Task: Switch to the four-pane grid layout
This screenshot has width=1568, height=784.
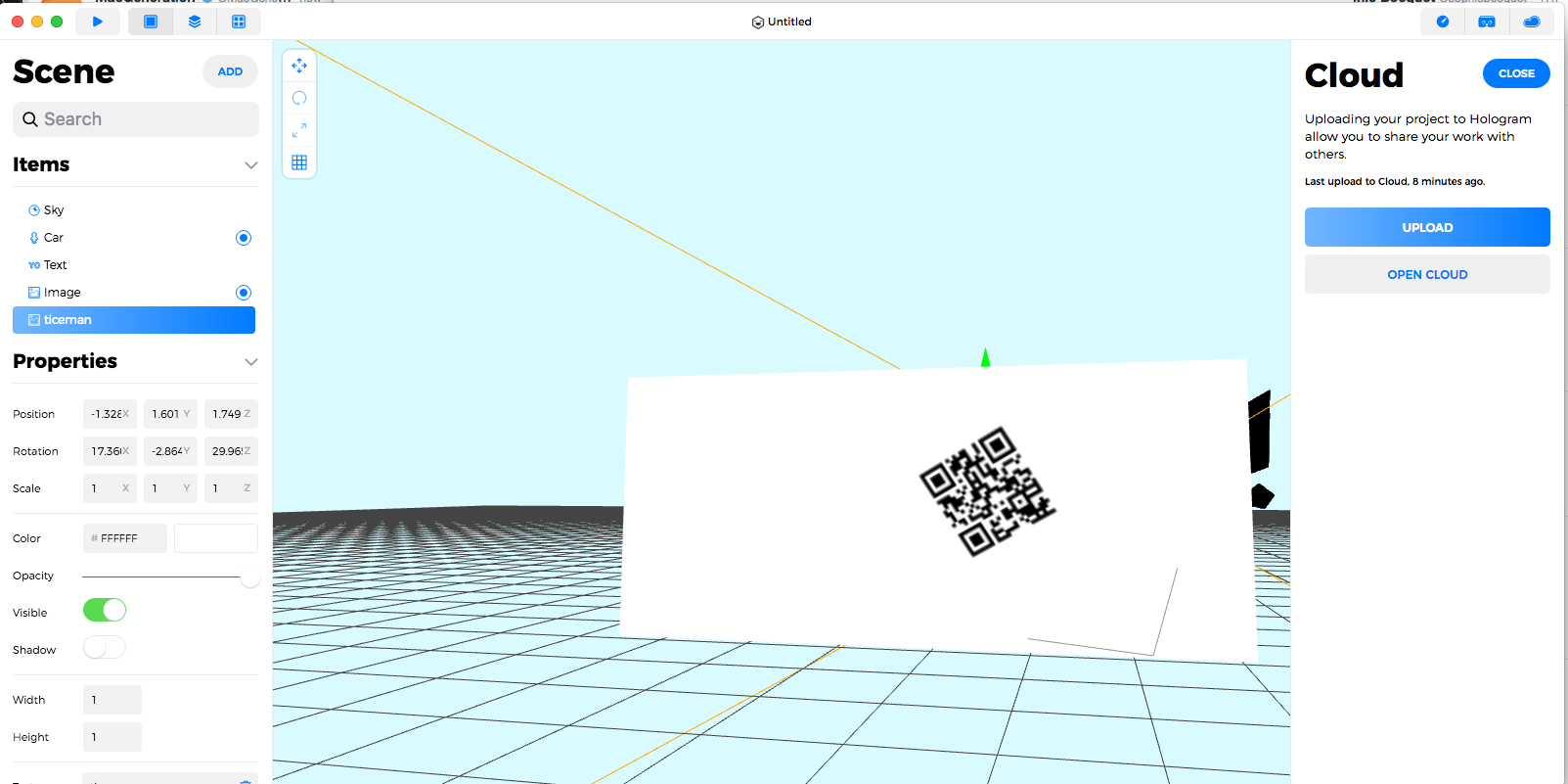Action: tap(239, 22)
